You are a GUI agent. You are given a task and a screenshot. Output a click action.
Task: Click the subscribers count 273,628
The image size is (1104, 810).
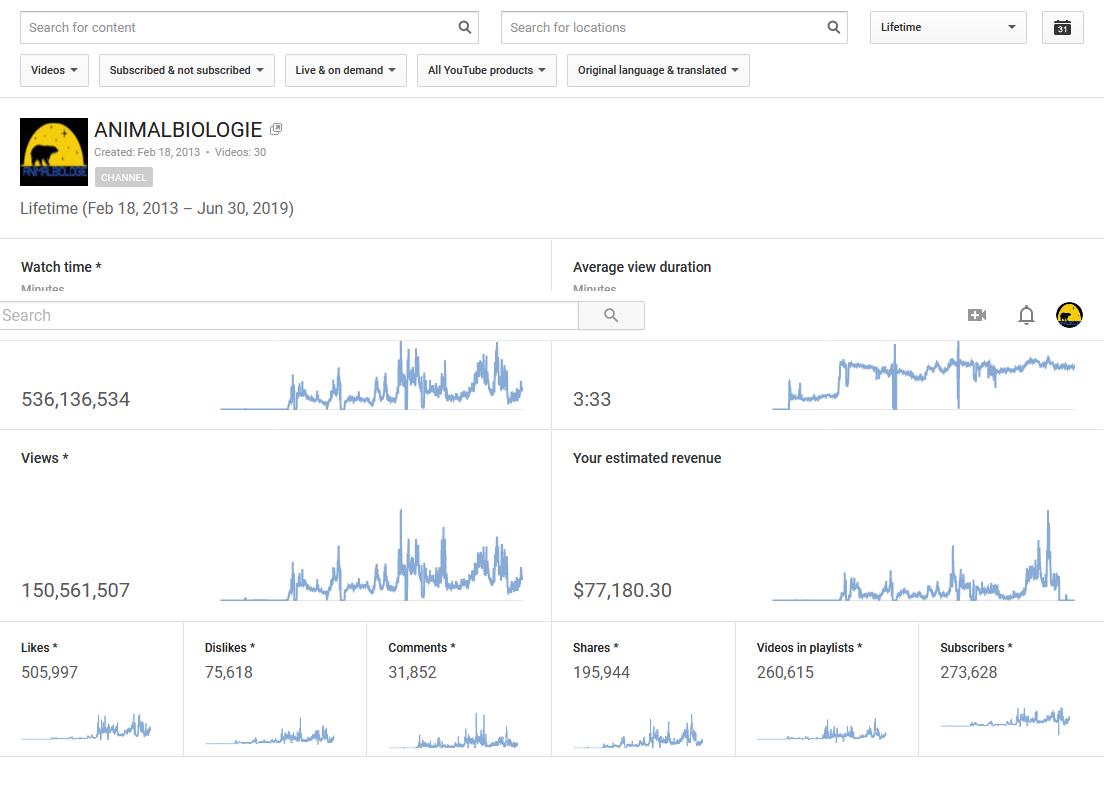969,672
